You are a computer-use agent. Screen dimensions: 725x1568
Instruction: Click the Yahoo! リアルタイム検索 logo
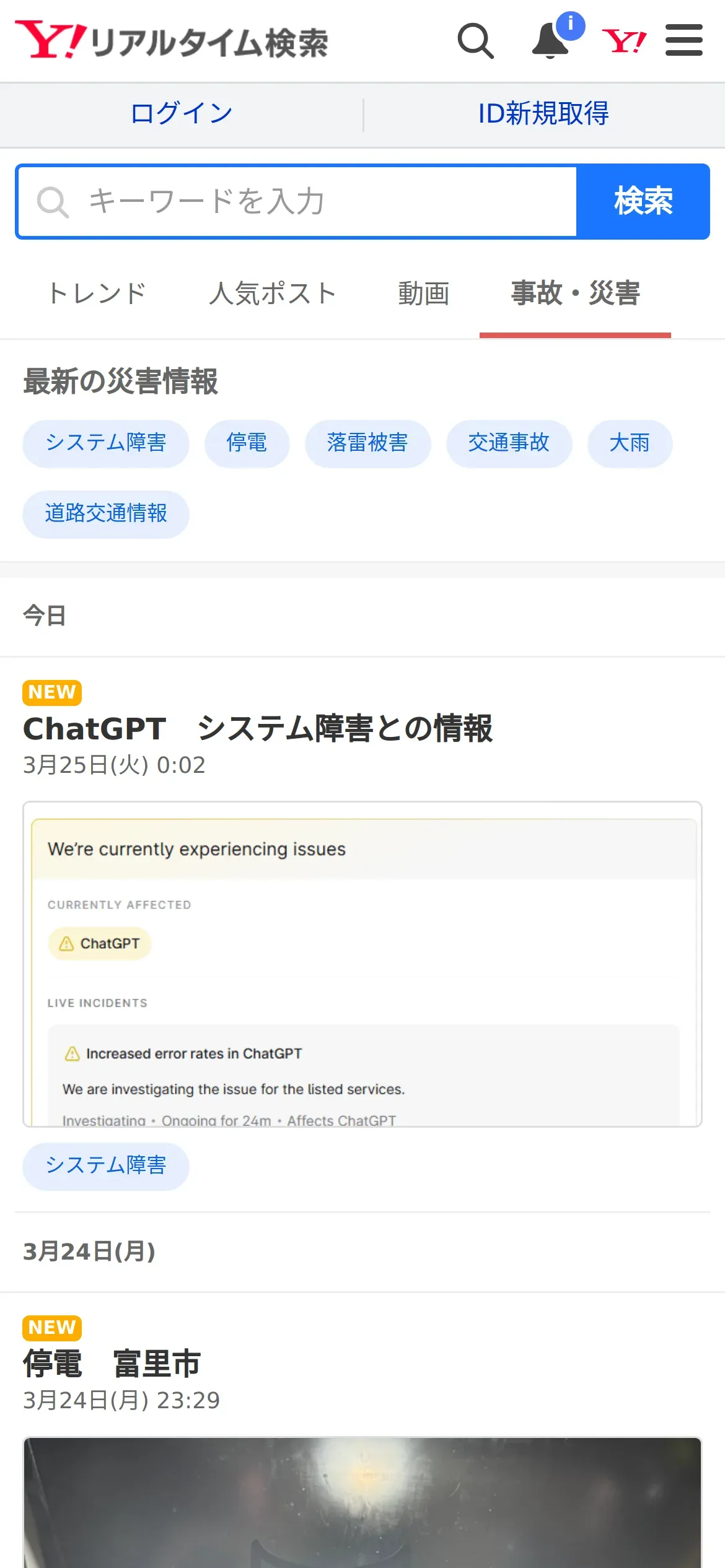[x=172, y=41]
